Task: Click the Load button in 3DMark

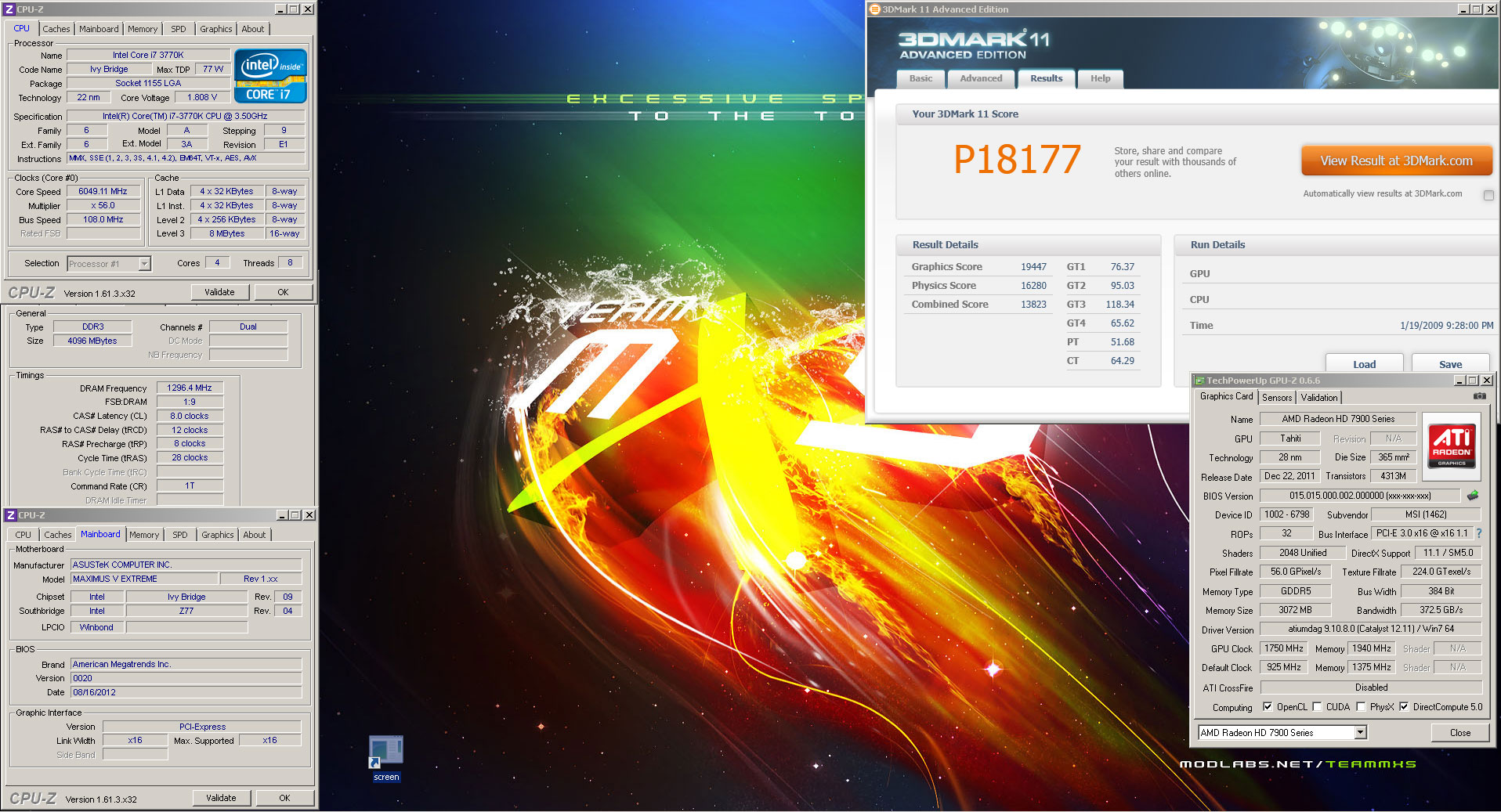Action: pos(1364,364)
